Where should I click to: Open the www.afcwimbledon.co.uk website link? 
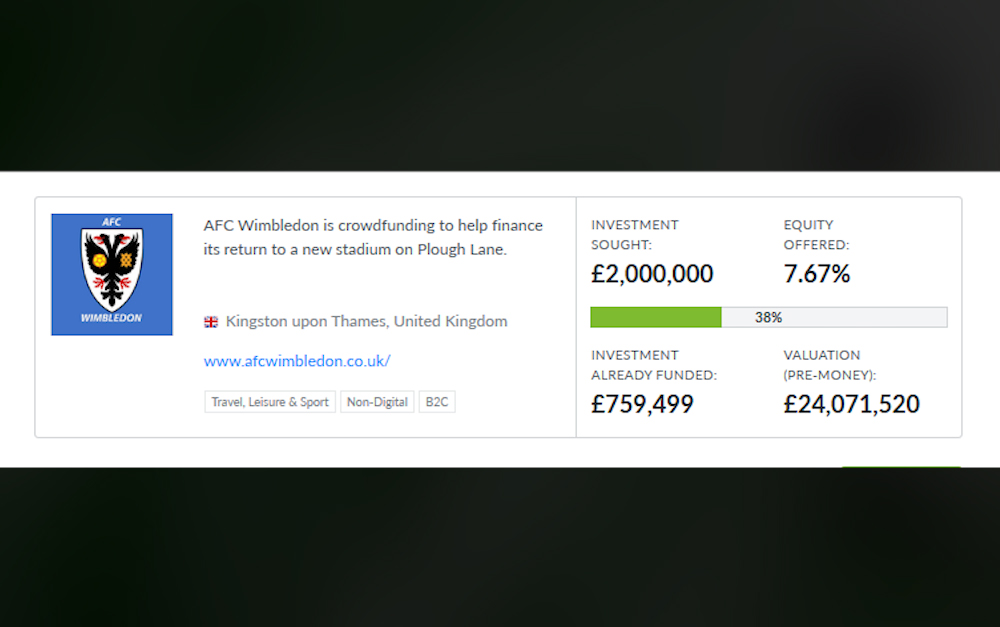(297, 361)
